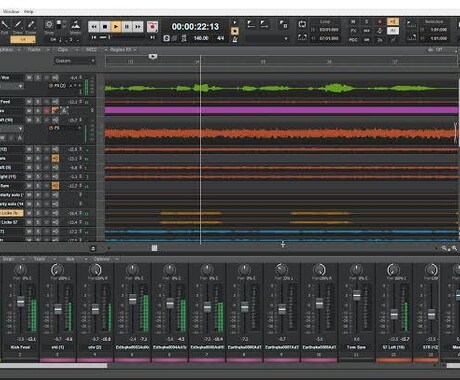
Task: Click the metronome settings icon
Action: coord(235,39)
